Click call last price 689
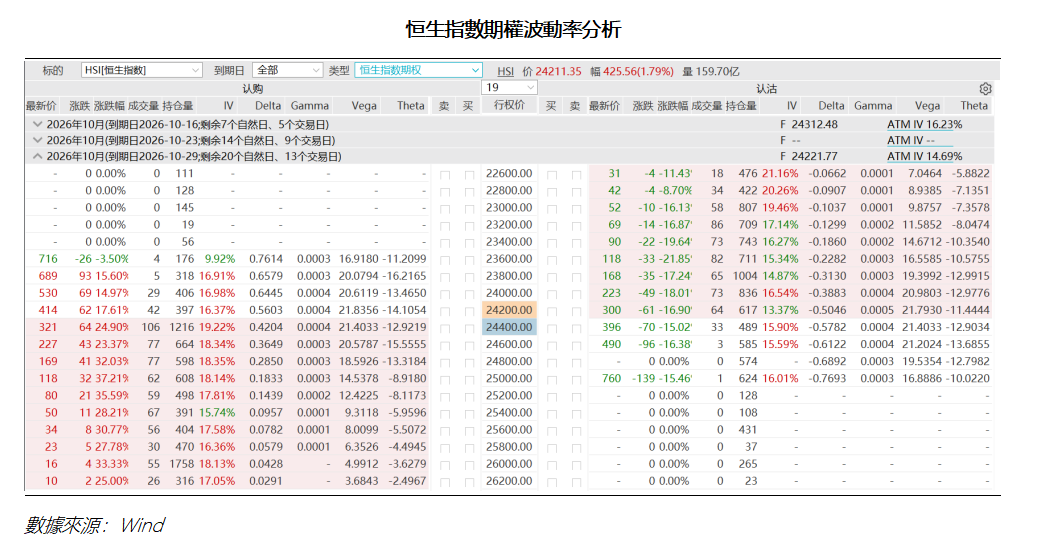Viewport: 1040px width, 553px height. (48, 276)
